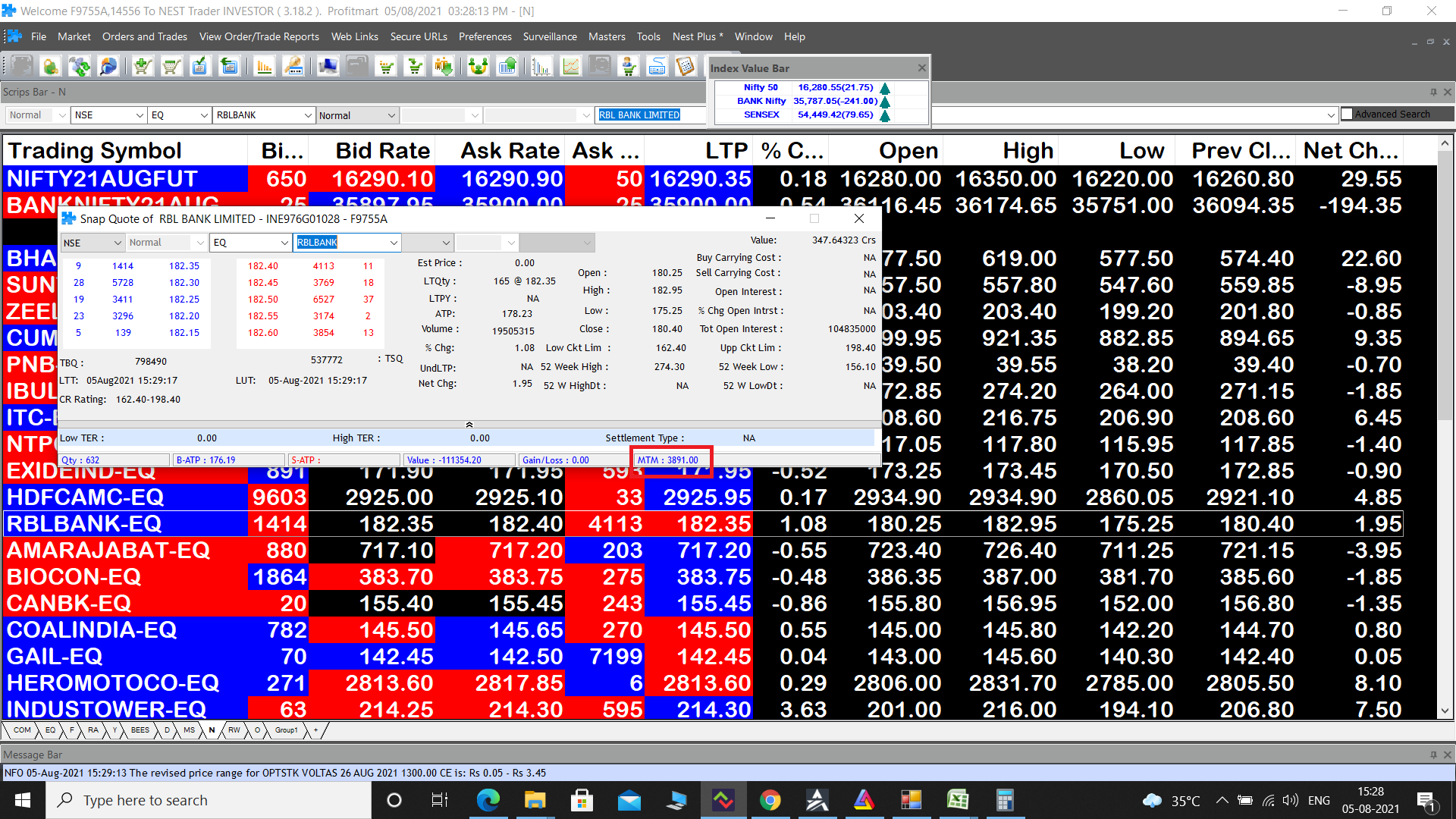Open EQ series dropdown in Scrips Bar

[204, 115]
